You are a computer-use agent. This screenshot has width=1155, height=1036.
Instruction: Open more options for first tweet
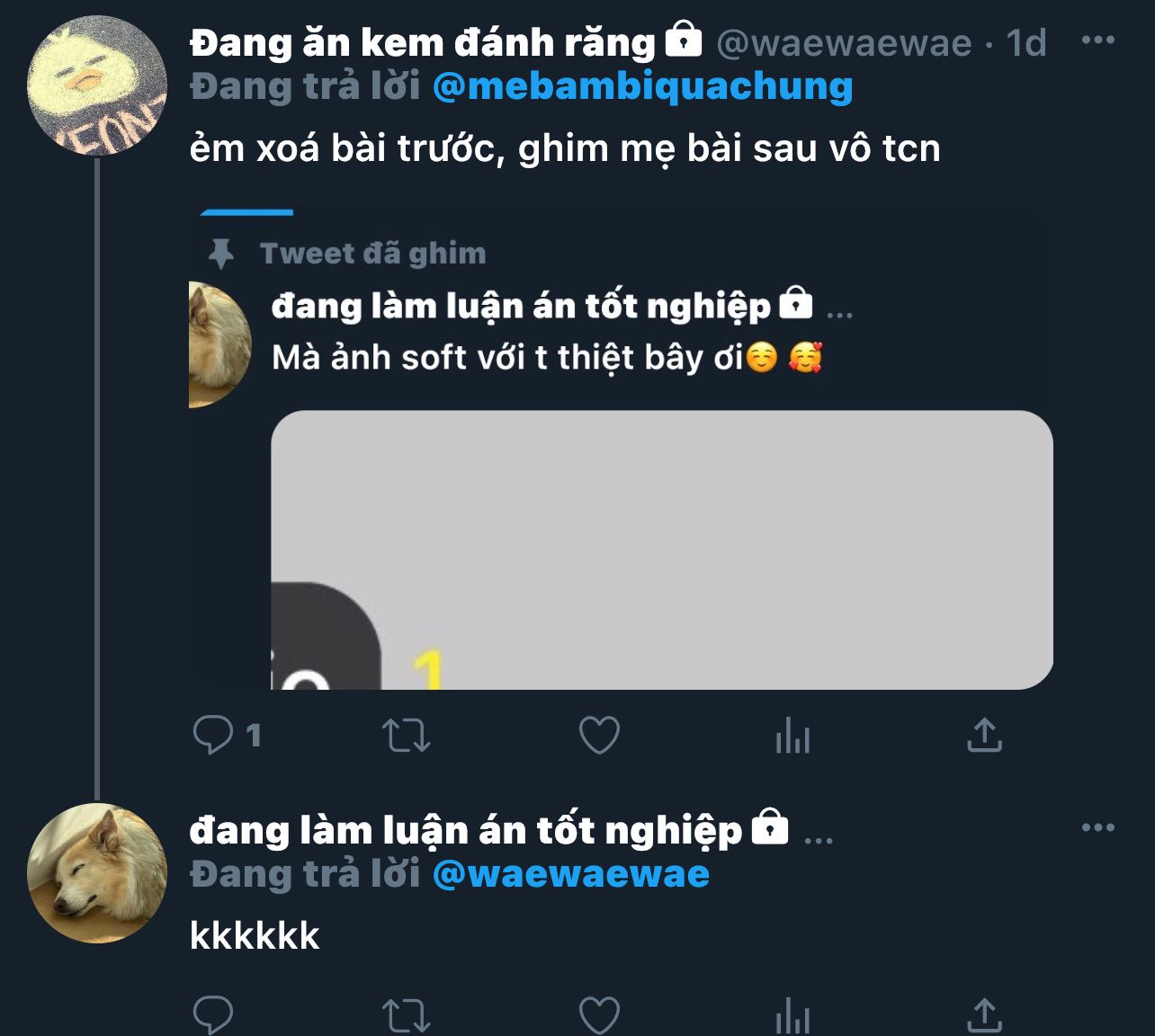[x=1097, y=40]
